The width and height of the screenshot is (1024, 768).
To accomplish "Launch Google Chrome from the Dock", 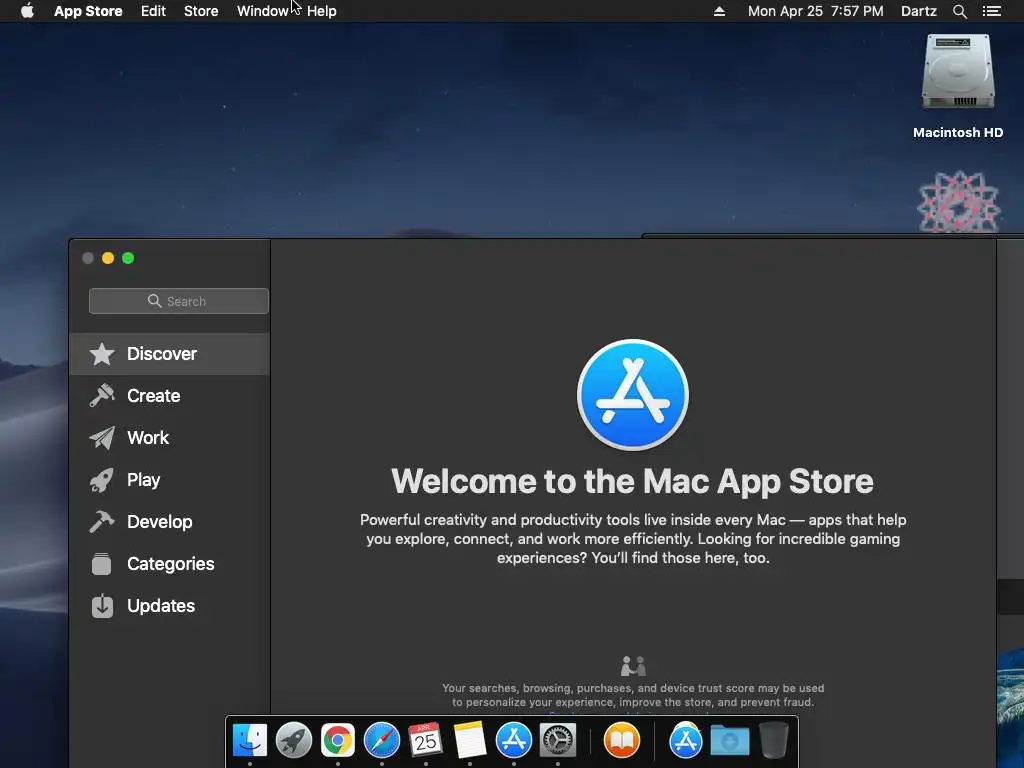I will coord(338,741).
